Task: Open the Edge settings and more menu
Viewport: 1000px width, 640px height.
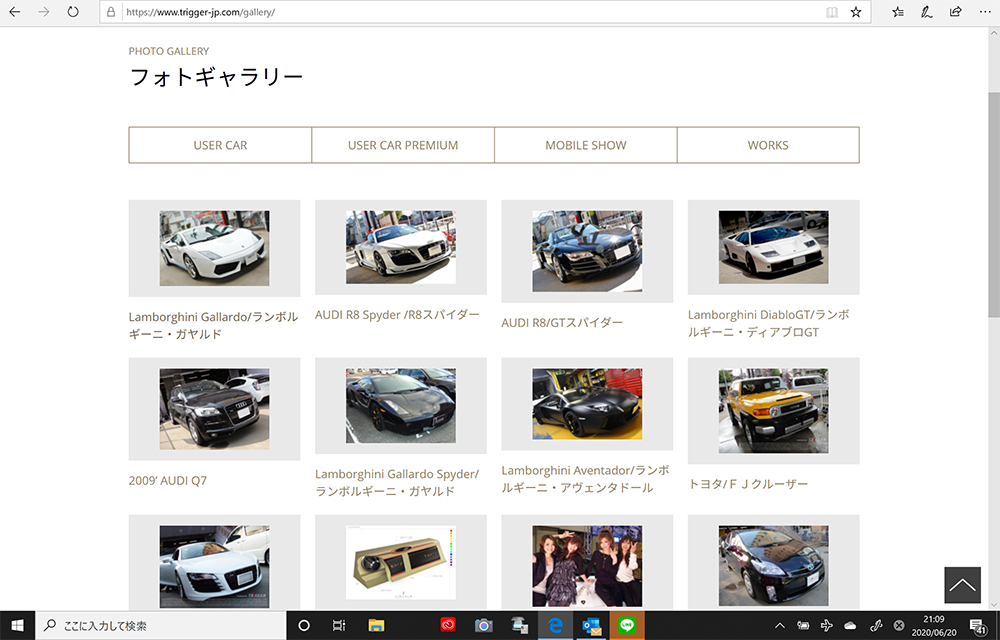Action: (x=984, y=12)
